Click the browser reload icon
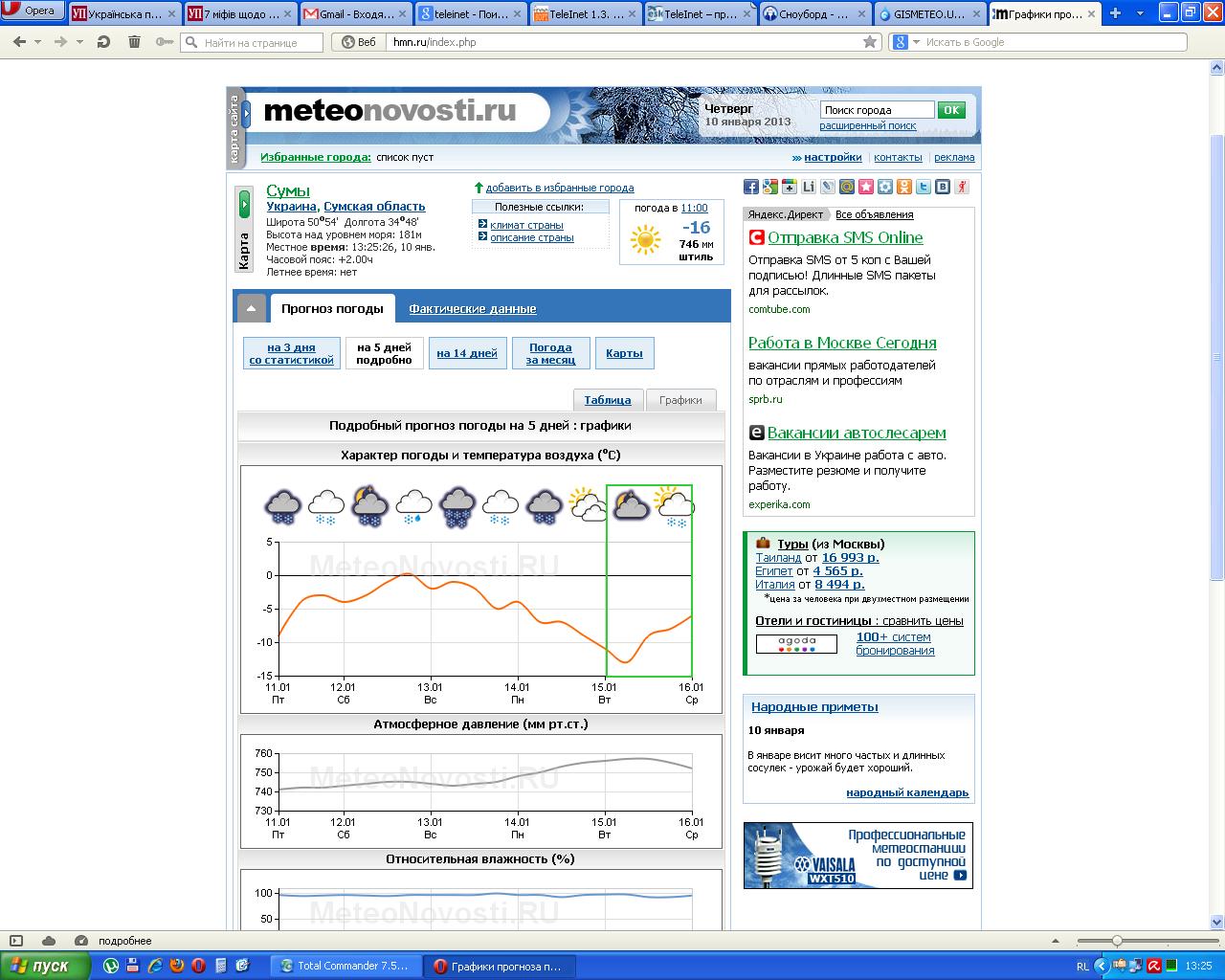 click(x=103, y=42)
